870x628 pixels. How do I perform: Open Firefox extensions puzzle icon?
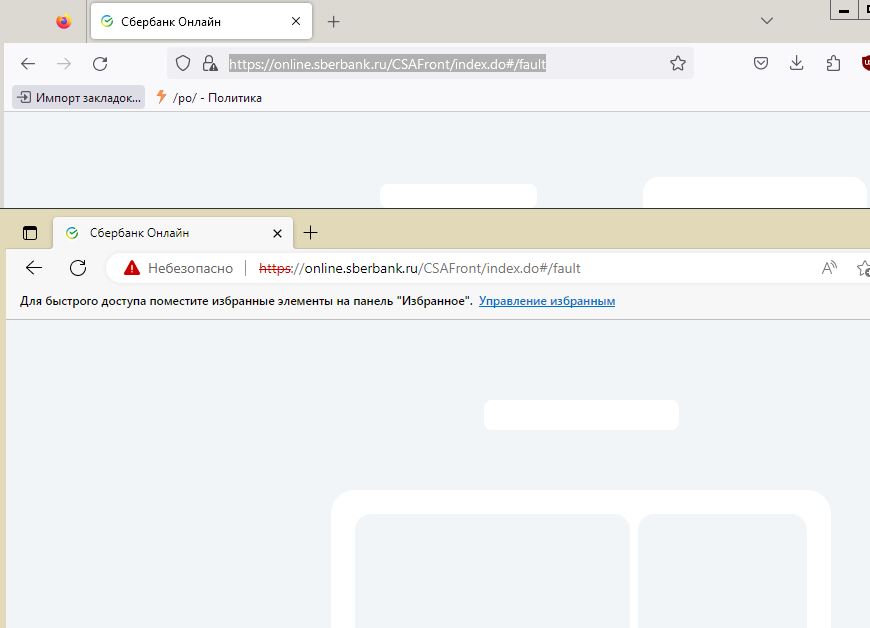(833, 63)
